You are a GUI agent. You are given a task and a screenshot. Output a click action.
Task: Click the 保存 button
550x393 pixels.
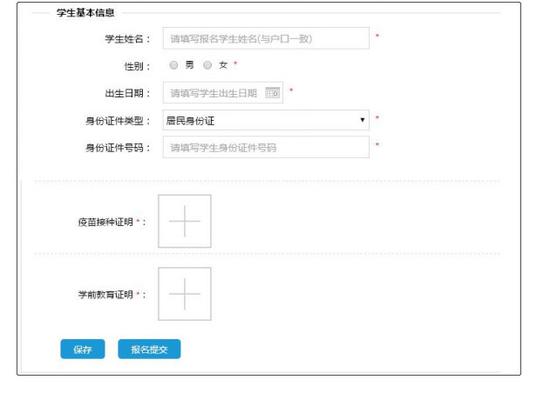(82, 349)
